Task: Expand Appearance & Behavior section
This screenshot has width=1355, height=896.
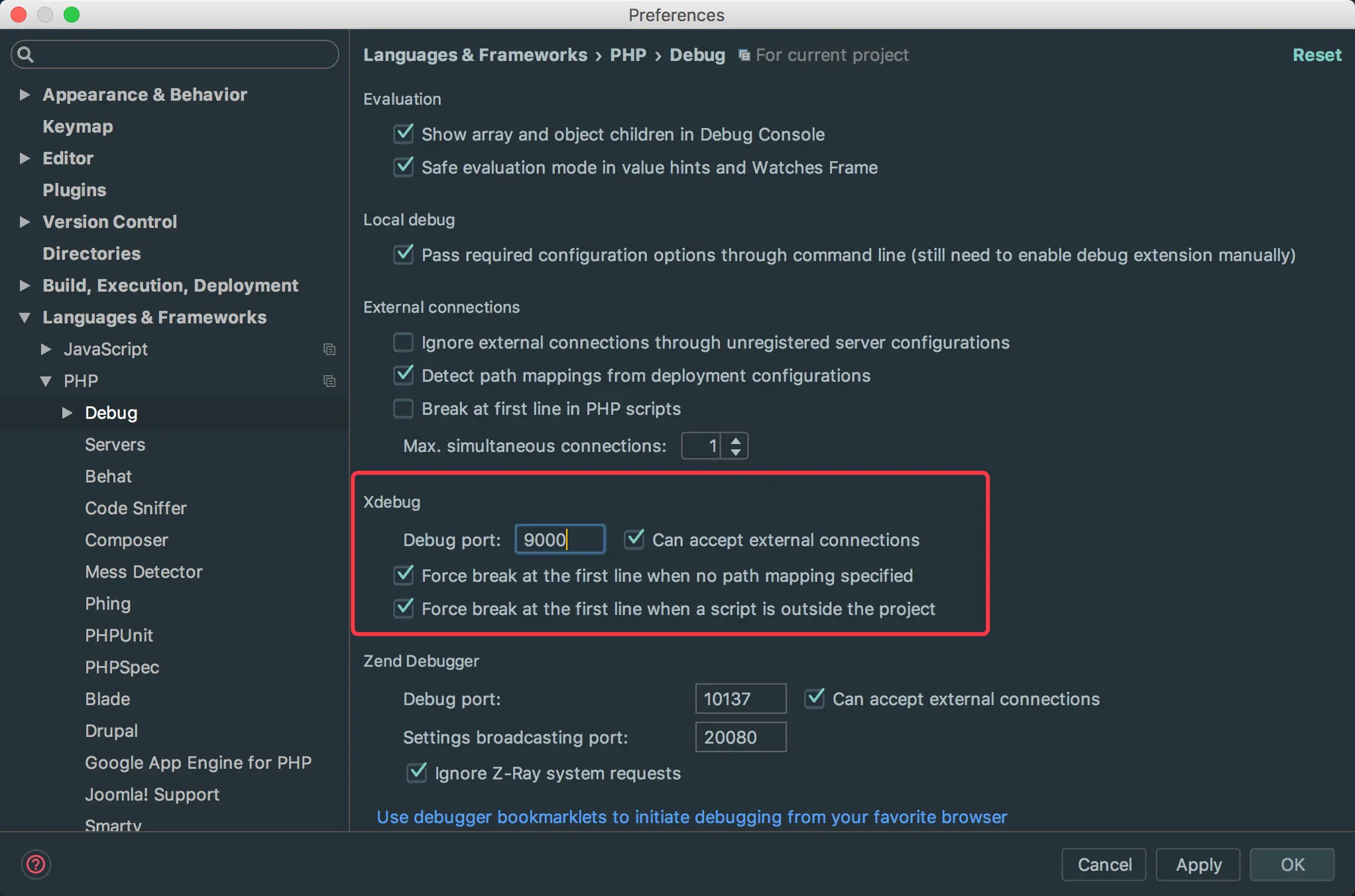Action: click(25, 95)
